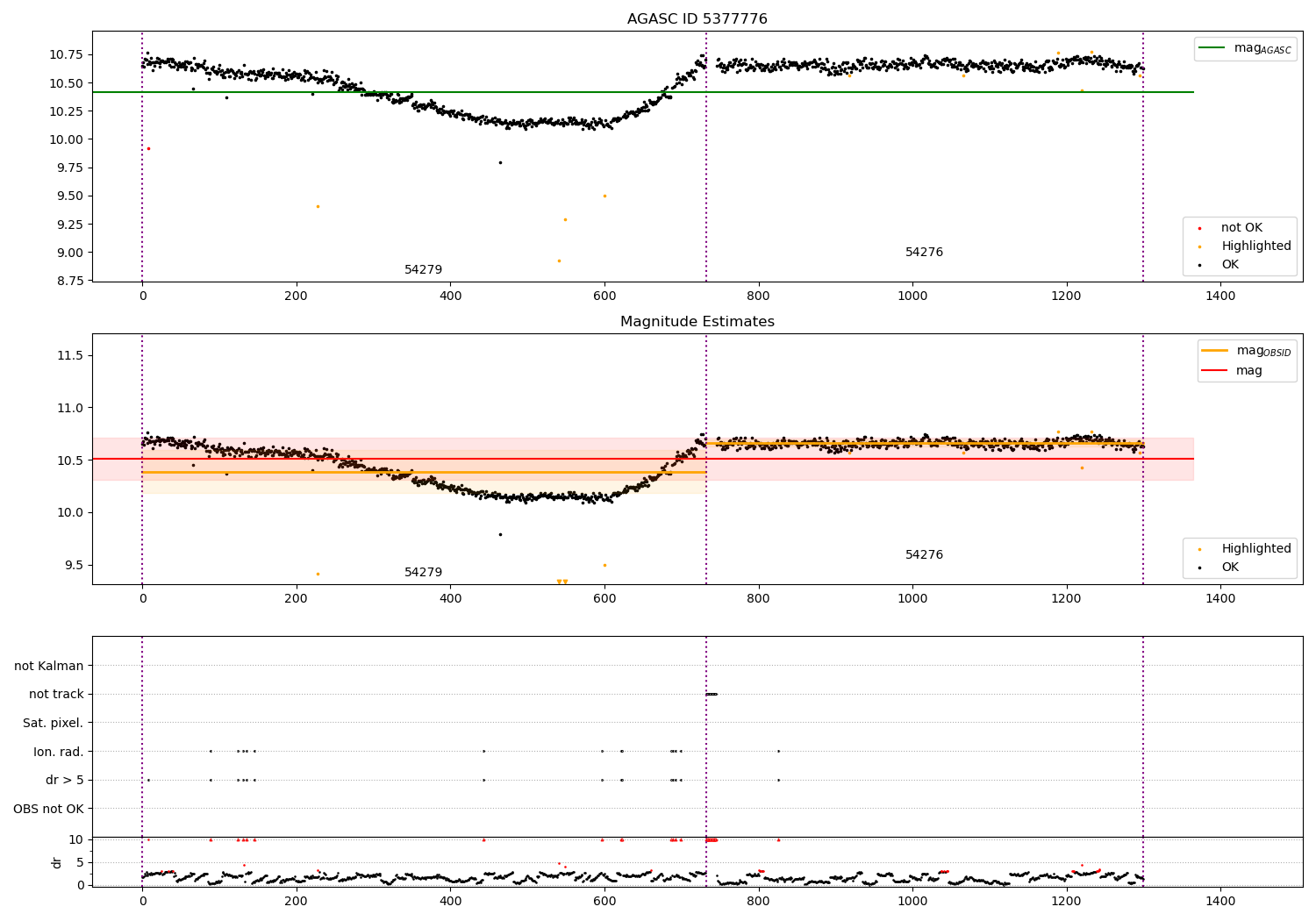Select the mag OBSID legend entry
1316x921 pixels.
[1247, 351]
